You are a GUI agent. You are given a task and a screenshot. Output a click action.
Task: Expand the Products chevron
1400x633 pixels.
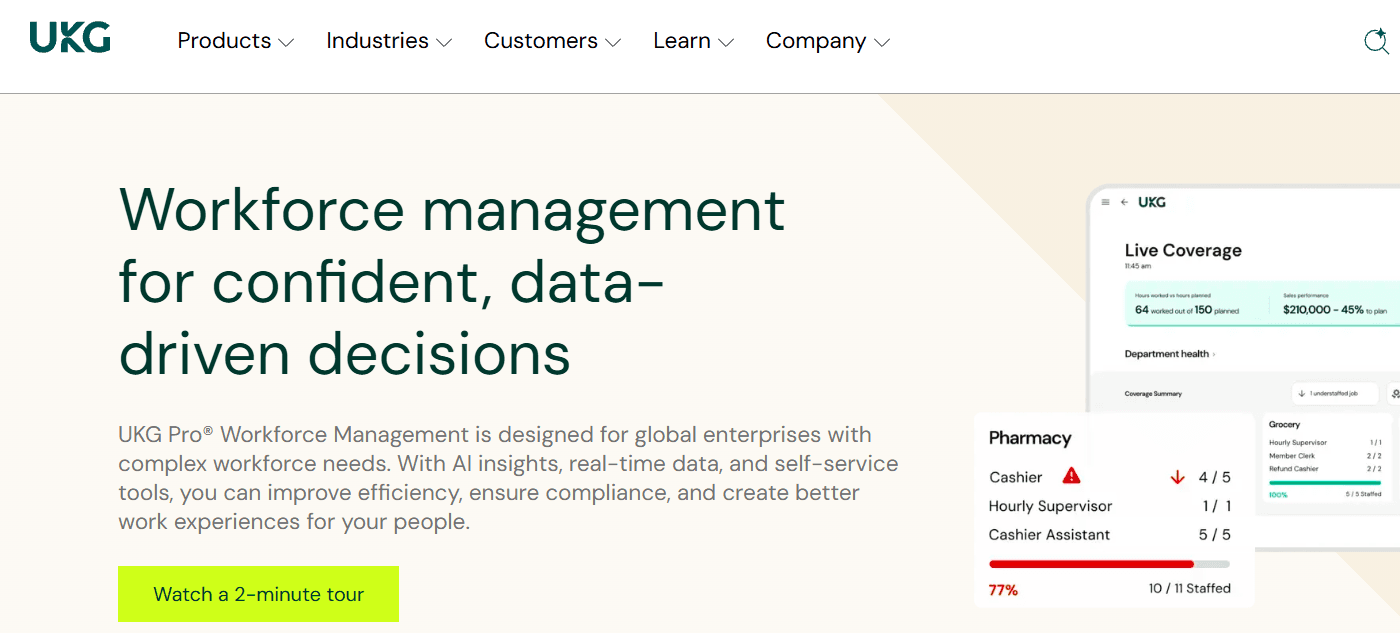point(286,43)
